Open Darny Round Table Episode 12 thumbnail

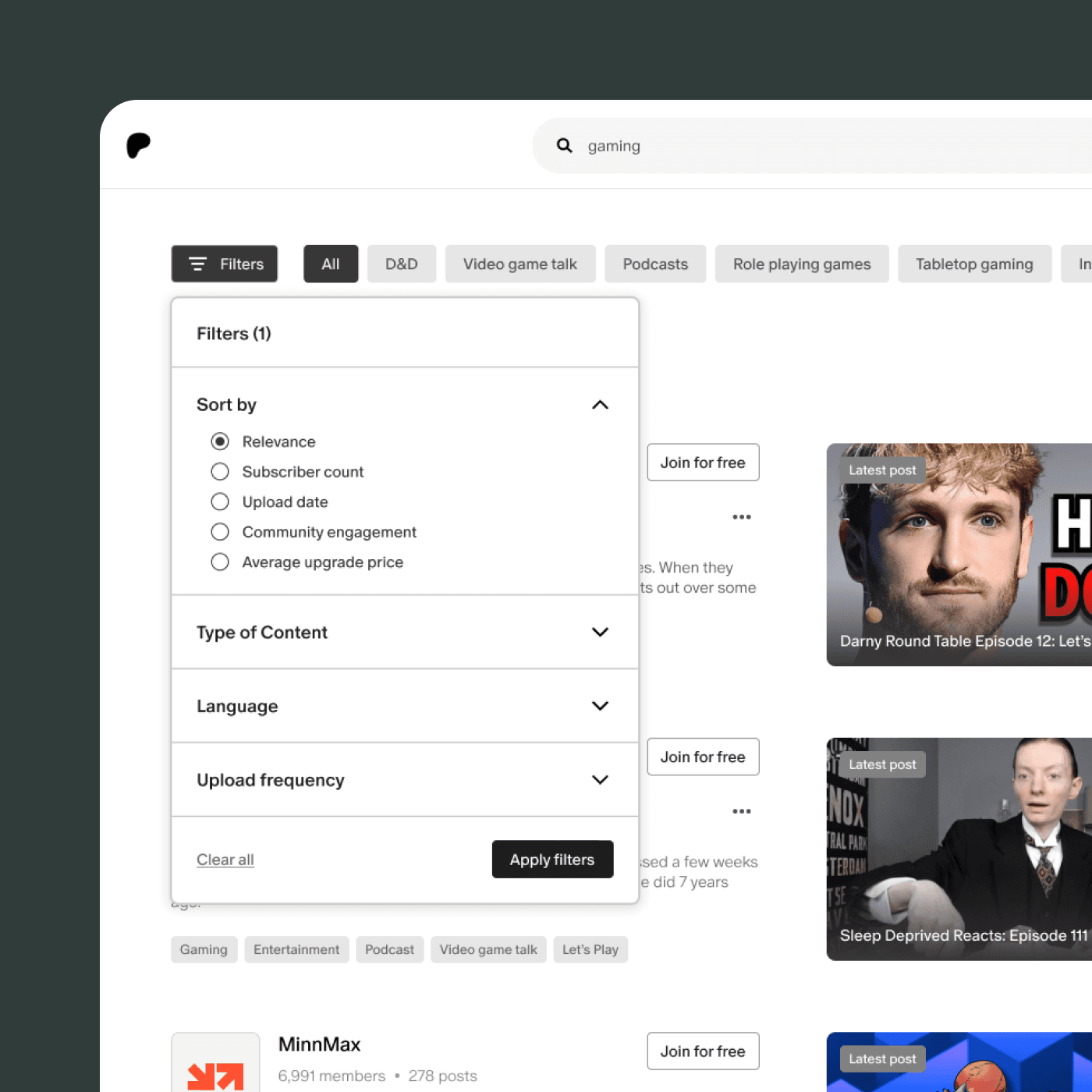[x=959, y=555]
